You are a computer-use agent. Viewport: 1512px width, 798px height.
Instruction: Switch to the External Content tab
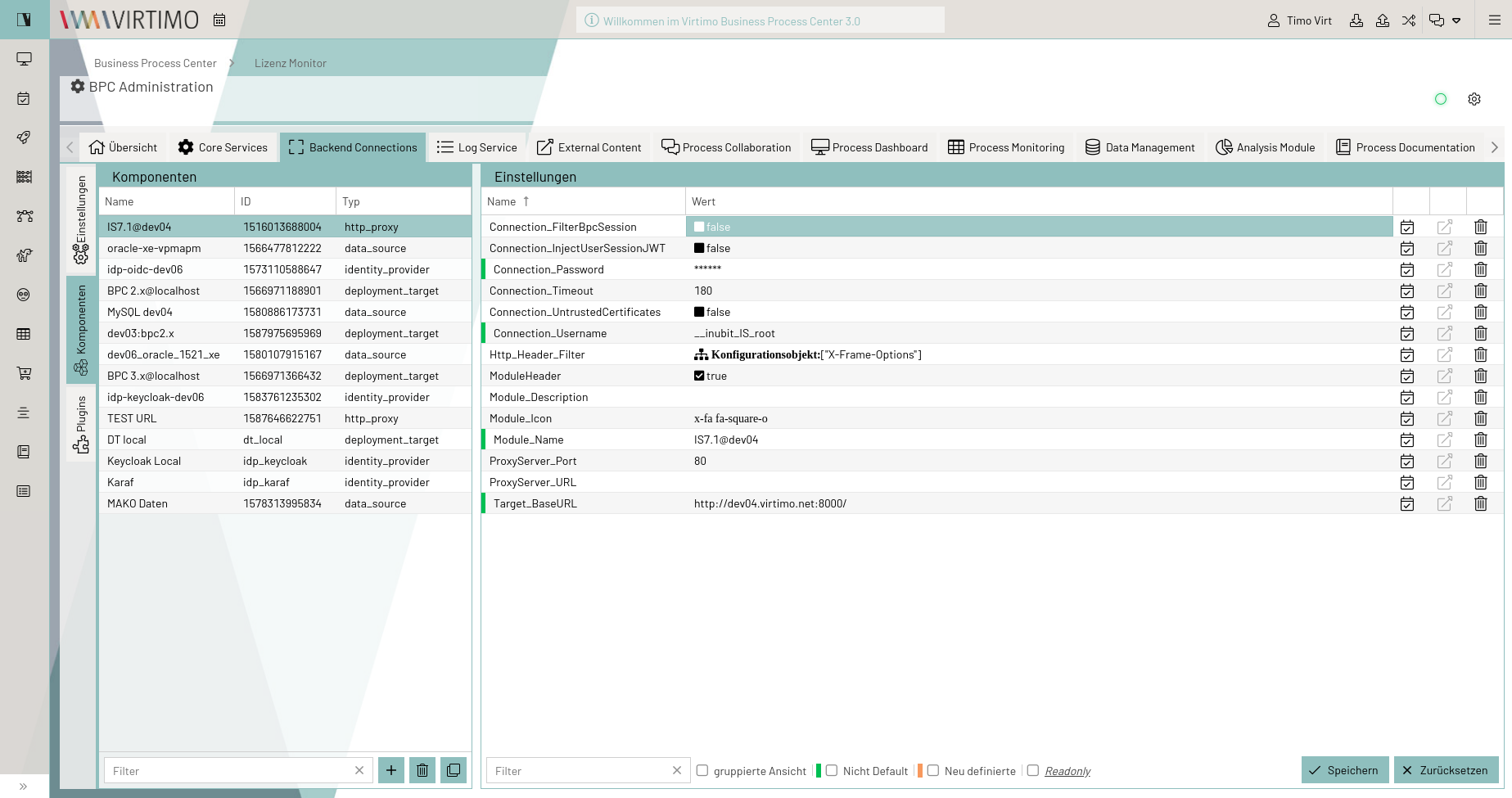pos(589,147)
